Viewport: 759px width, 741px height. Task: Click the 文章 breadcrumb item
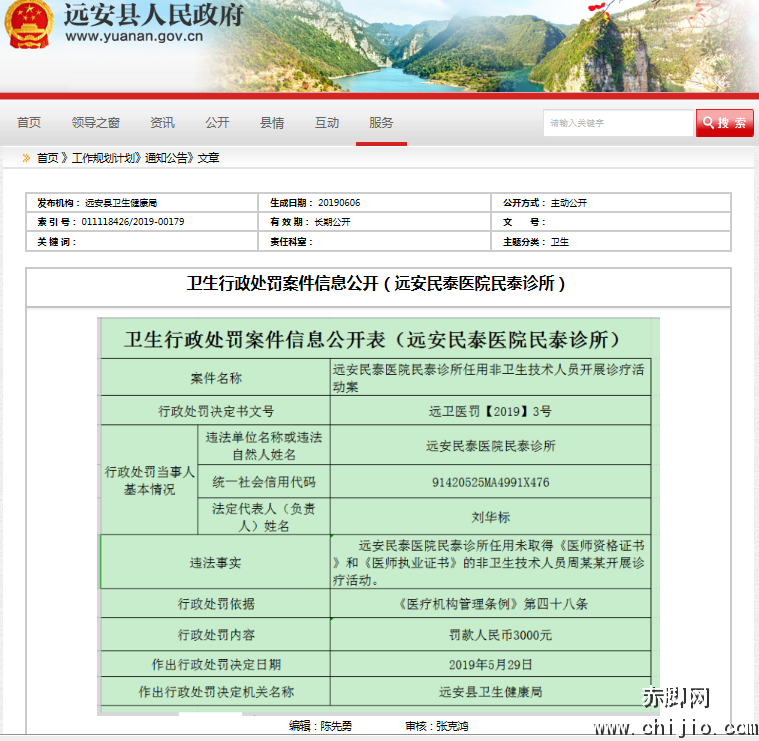point(208,158)
